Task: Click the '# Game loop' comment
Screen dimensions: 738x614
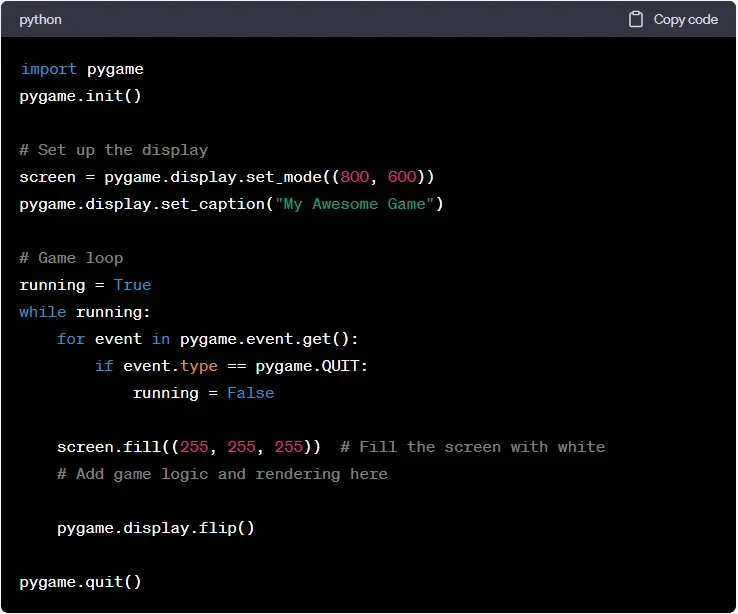Action: click(71, 258)
